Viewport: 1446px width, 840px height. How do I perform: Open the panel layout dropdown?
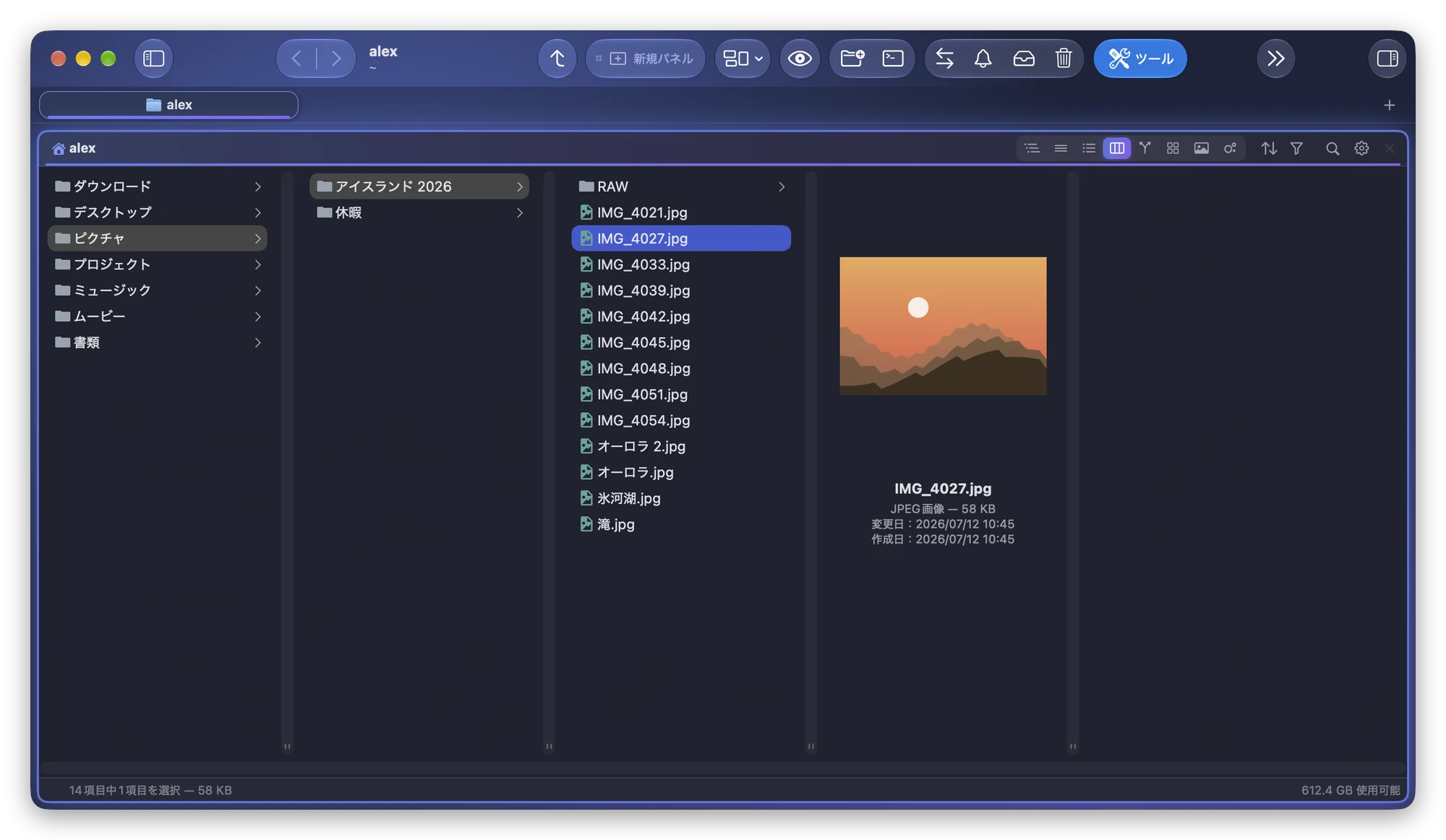click(x=743, y=59)
